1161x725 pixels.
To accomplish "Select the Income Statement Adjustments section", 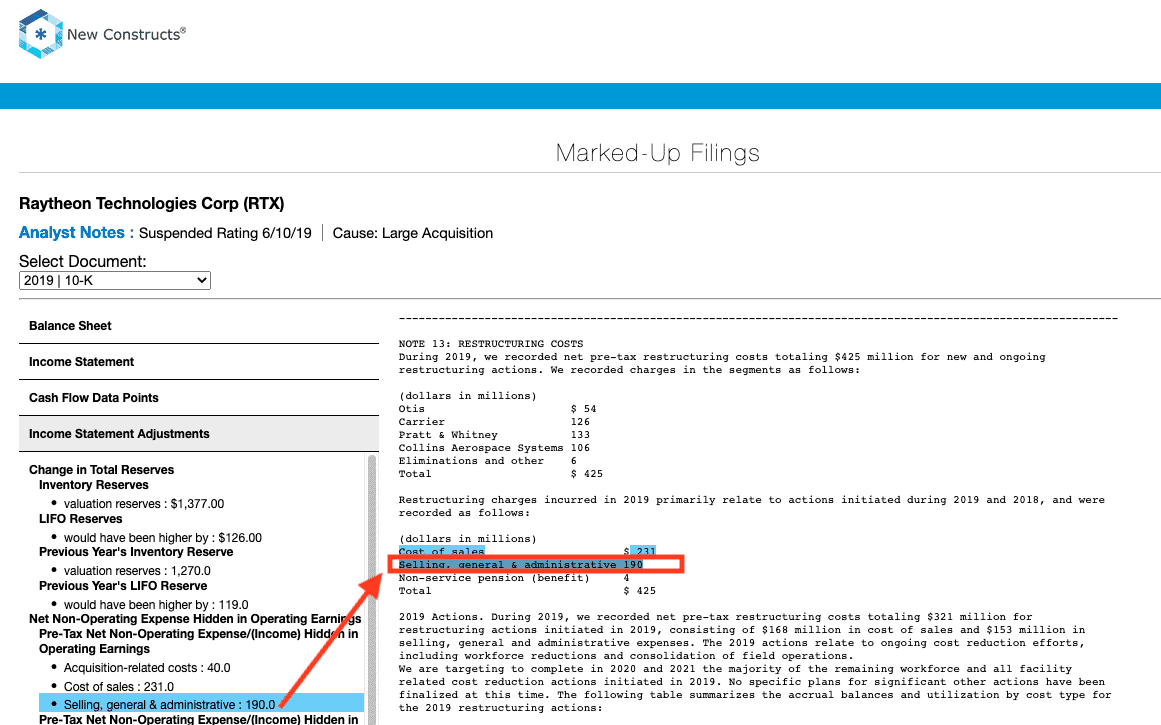I will coord(198,434).
